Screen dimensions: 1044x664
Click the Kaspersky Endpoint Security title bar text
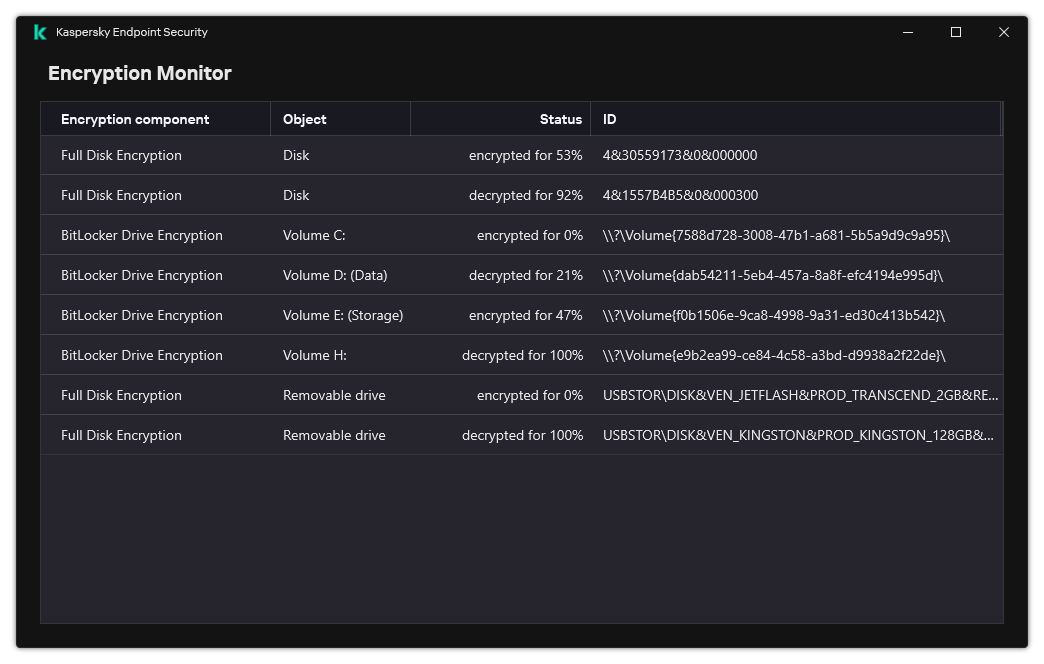132,32
